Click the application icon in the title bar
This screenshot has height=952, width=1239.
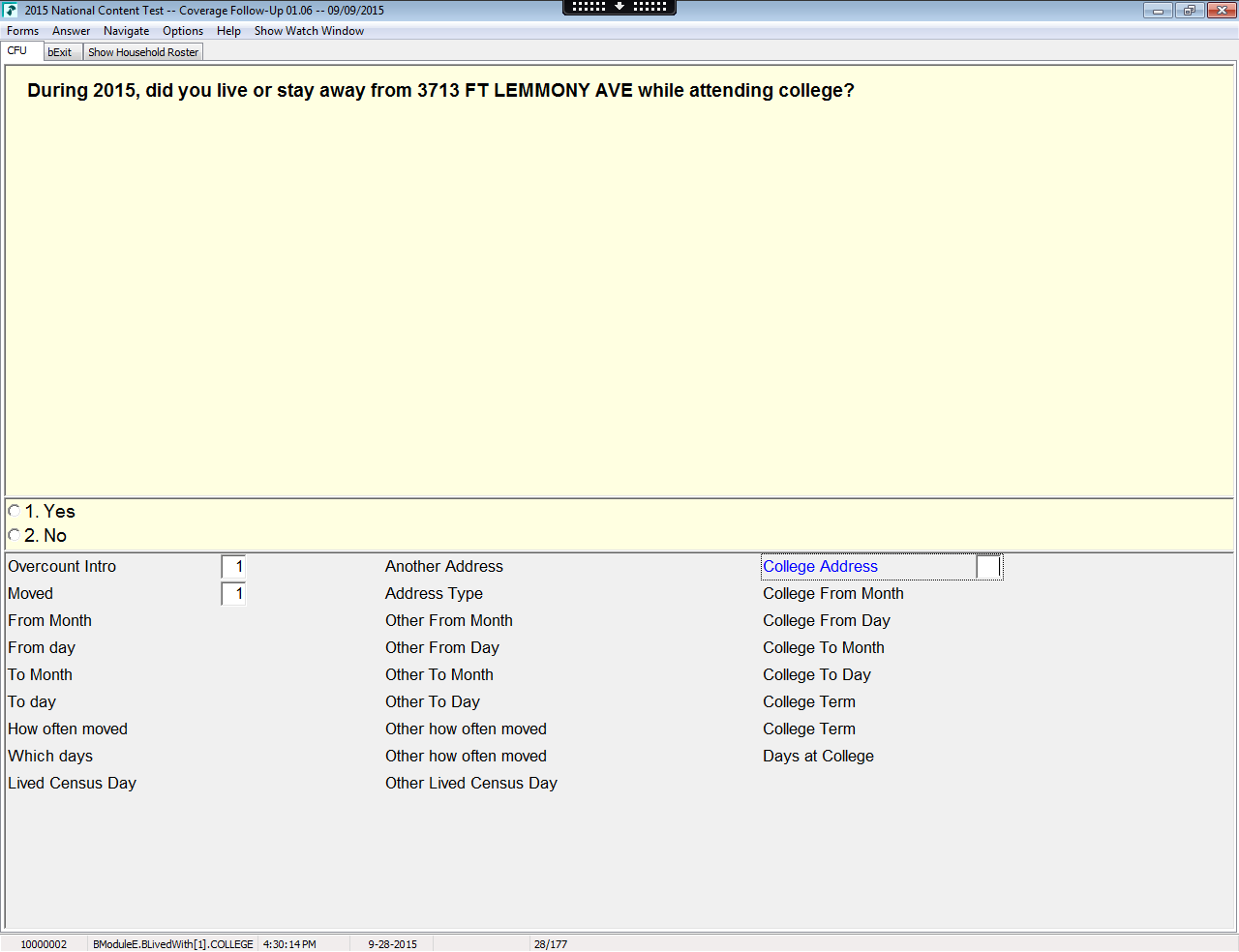tap(11, 11)
